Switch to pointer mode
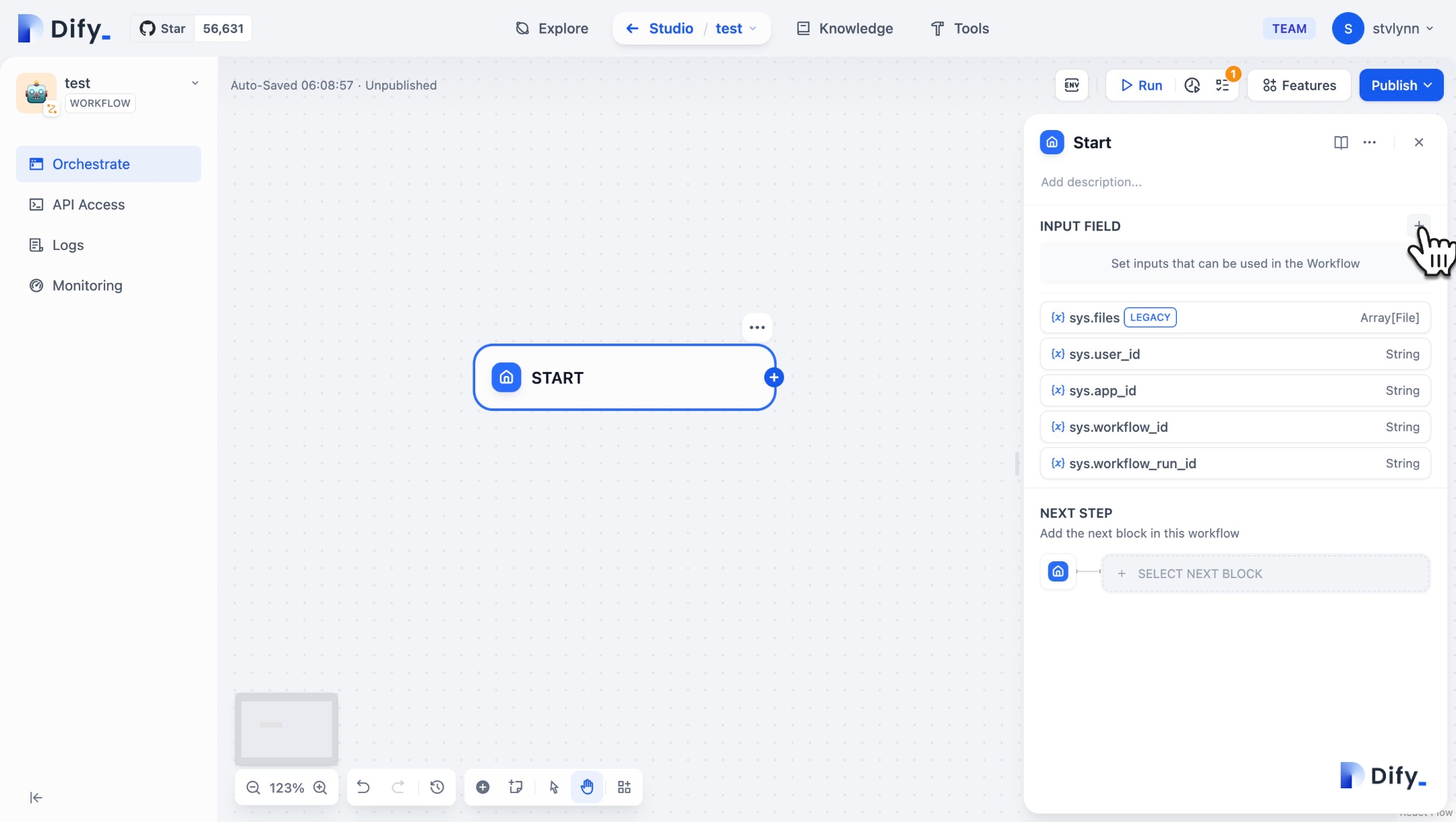 (554, 787)
